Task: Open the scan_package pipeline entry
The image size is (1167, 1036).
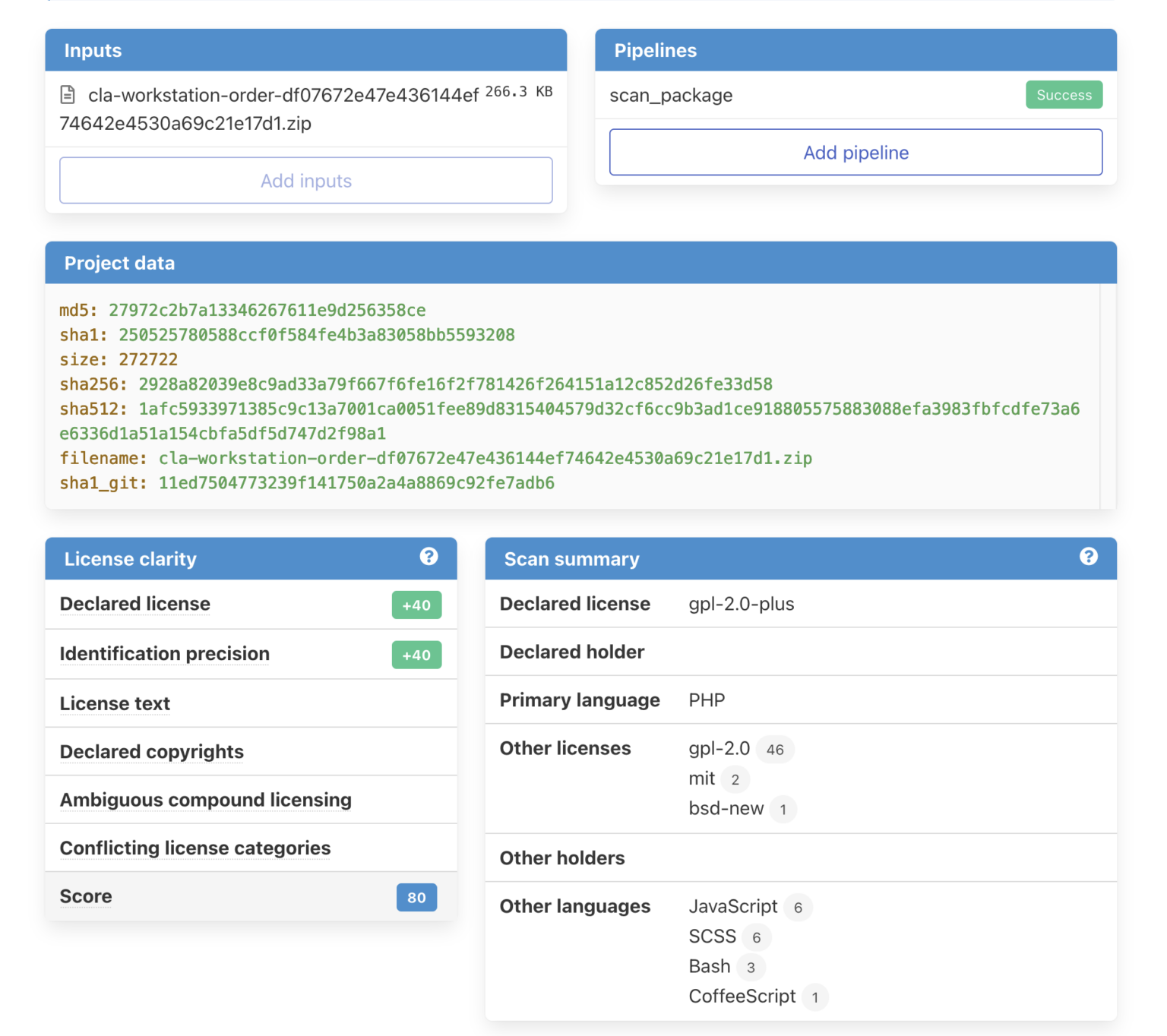Action: pyautogui.click(x=671, y=96)
